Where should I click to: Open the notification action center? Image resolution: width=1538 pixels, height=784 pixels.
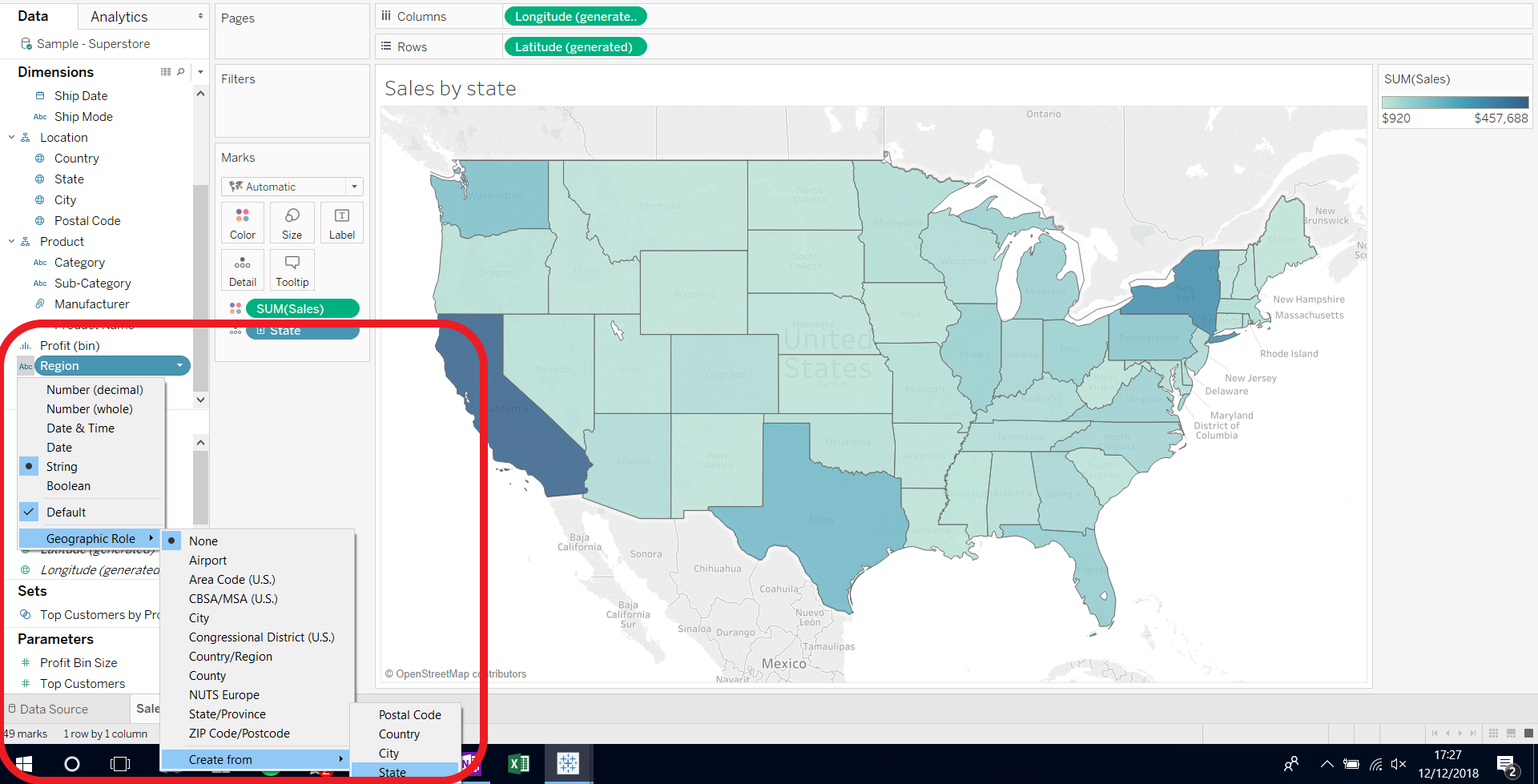tap(1507, 766)
